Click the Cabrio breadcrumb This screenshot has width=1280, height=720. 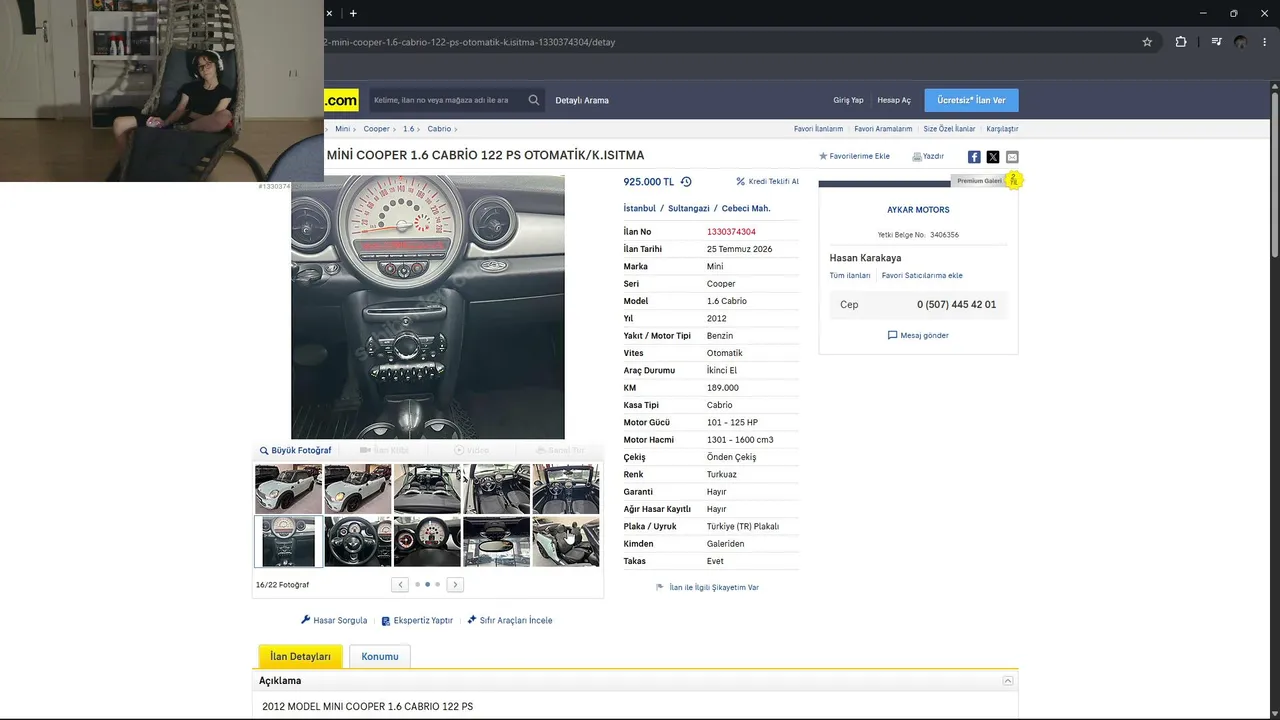coord(439,129)
